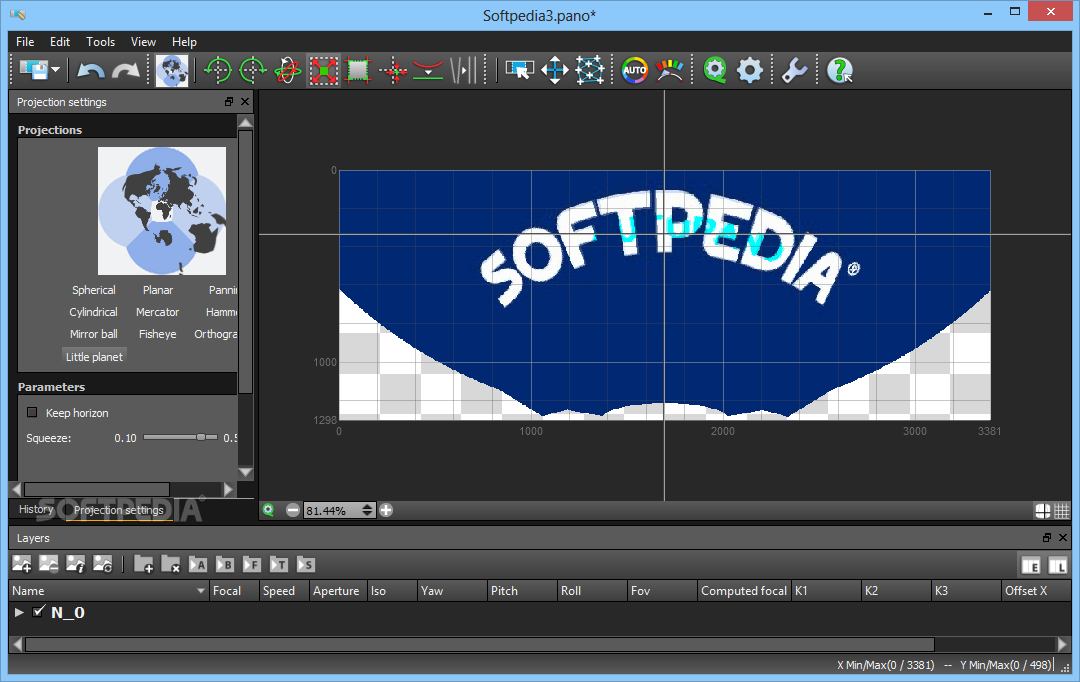
Task: Open the File menu
Action: (x=25, y=41)
